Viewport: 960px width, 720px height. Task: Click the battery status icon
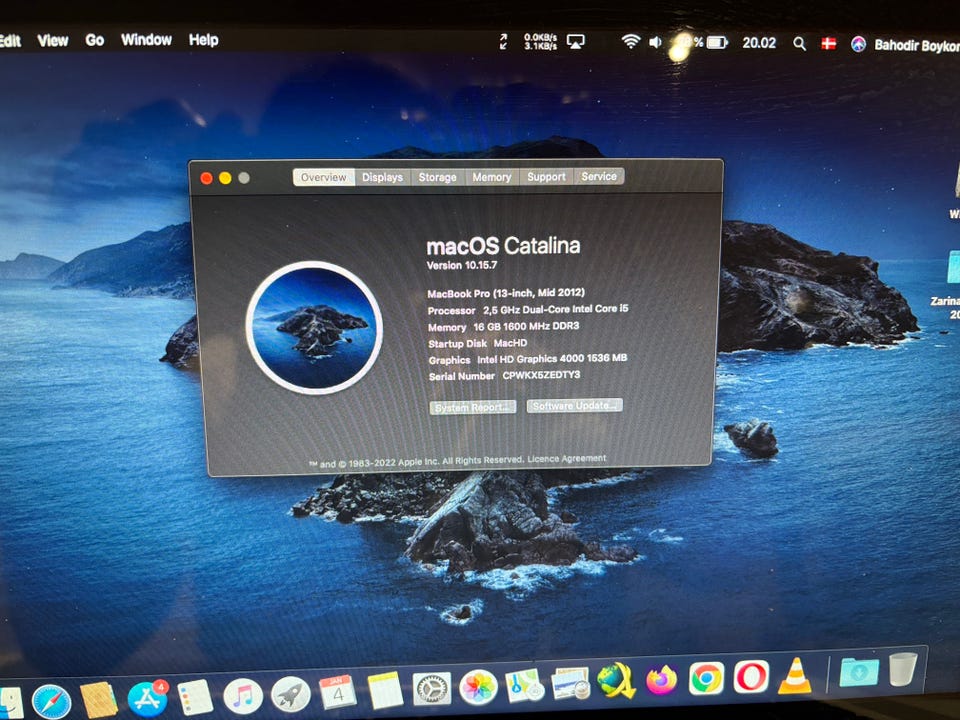(716, 43)
